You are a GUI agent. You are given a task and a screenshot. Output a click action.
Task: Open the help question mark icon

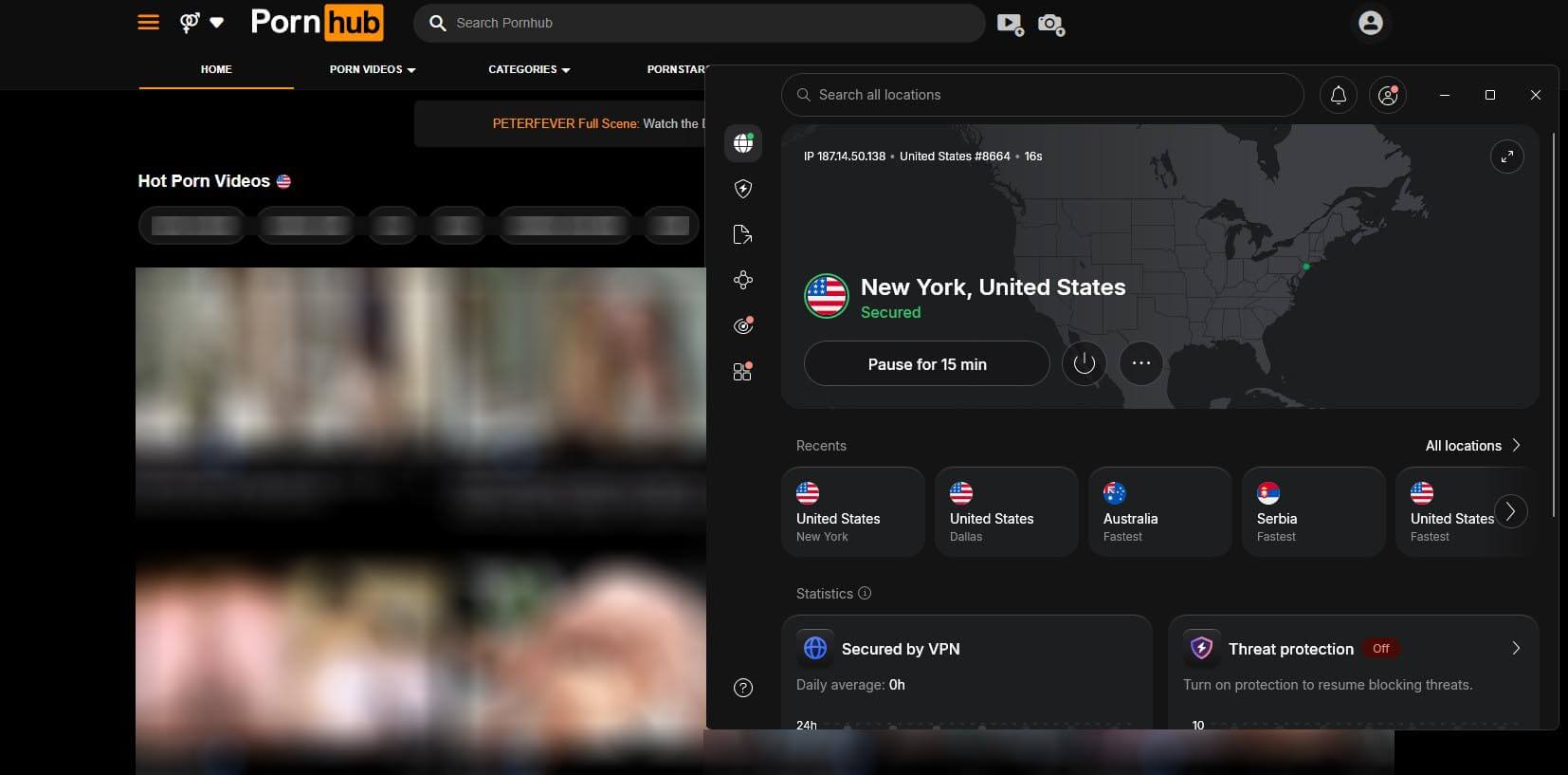pos(743,688)
